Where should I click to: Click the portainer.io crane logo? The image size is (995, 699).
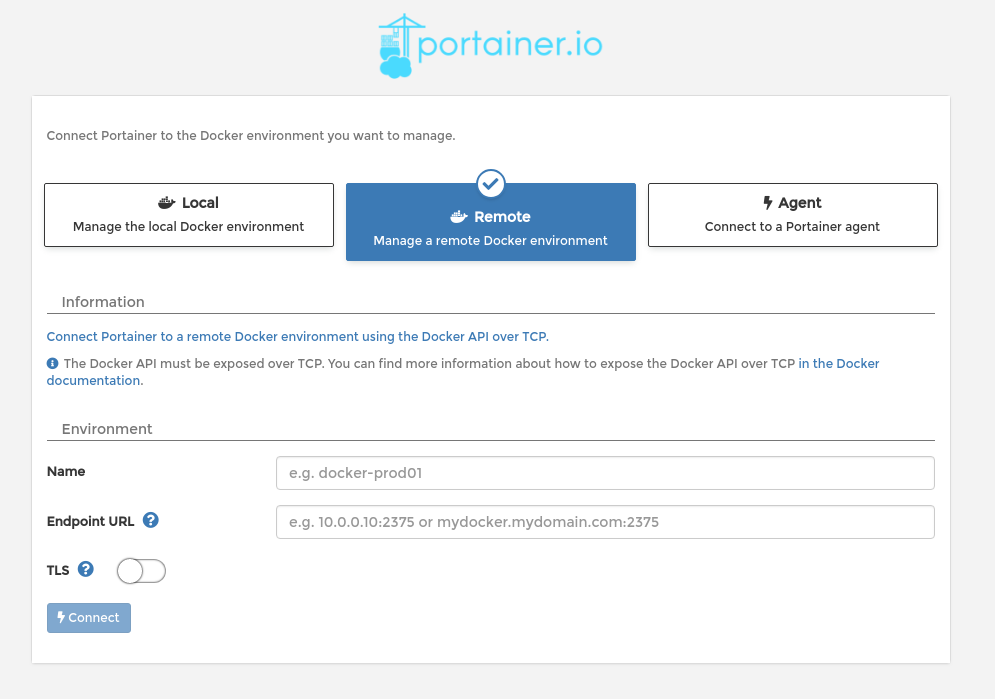point(491,46)
